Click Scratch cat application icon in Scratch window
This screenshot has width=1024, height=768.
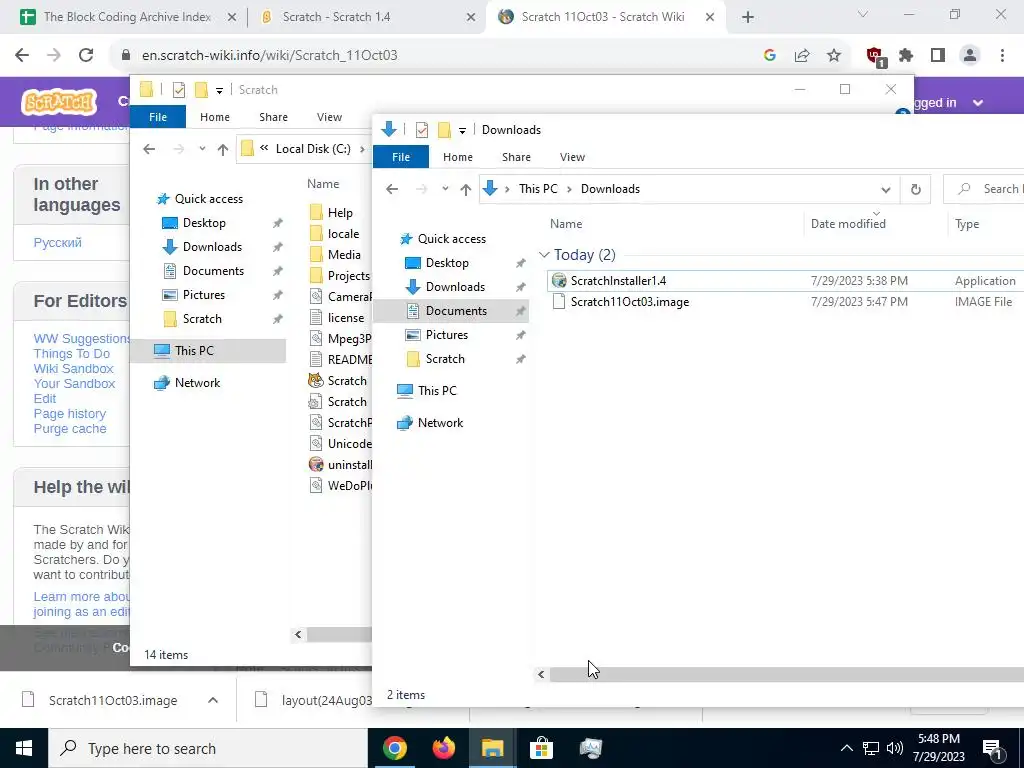coord(316,381)
